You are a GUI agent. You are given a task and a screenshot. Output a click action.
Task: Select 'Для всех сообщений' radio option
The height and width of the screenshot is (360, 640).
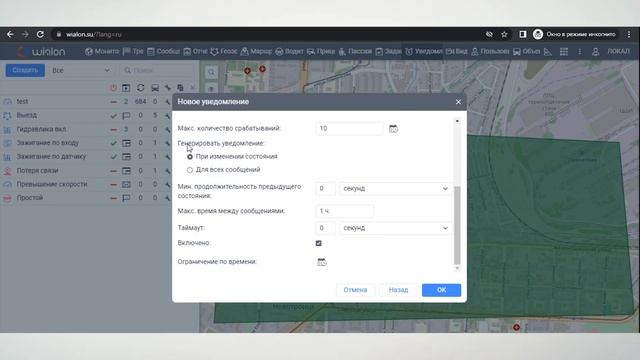[x=190, y=170]
